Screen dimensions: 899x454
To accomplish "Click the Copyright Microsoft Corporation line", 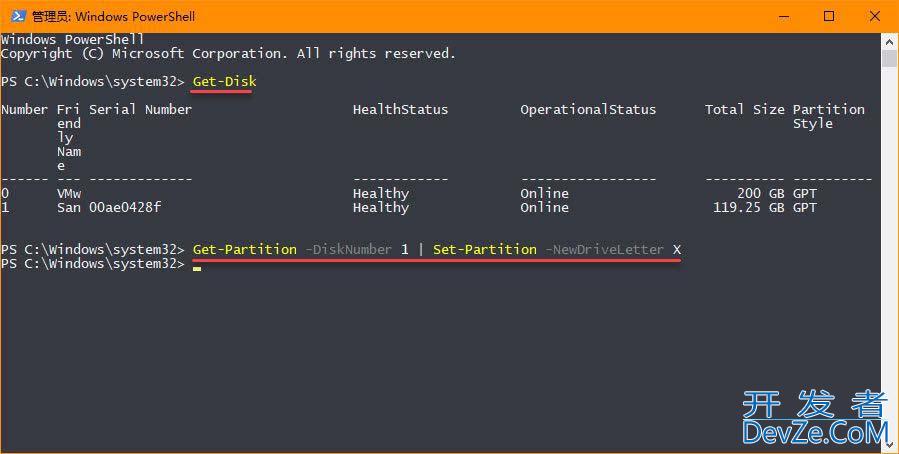I will [x=228, y=54].
